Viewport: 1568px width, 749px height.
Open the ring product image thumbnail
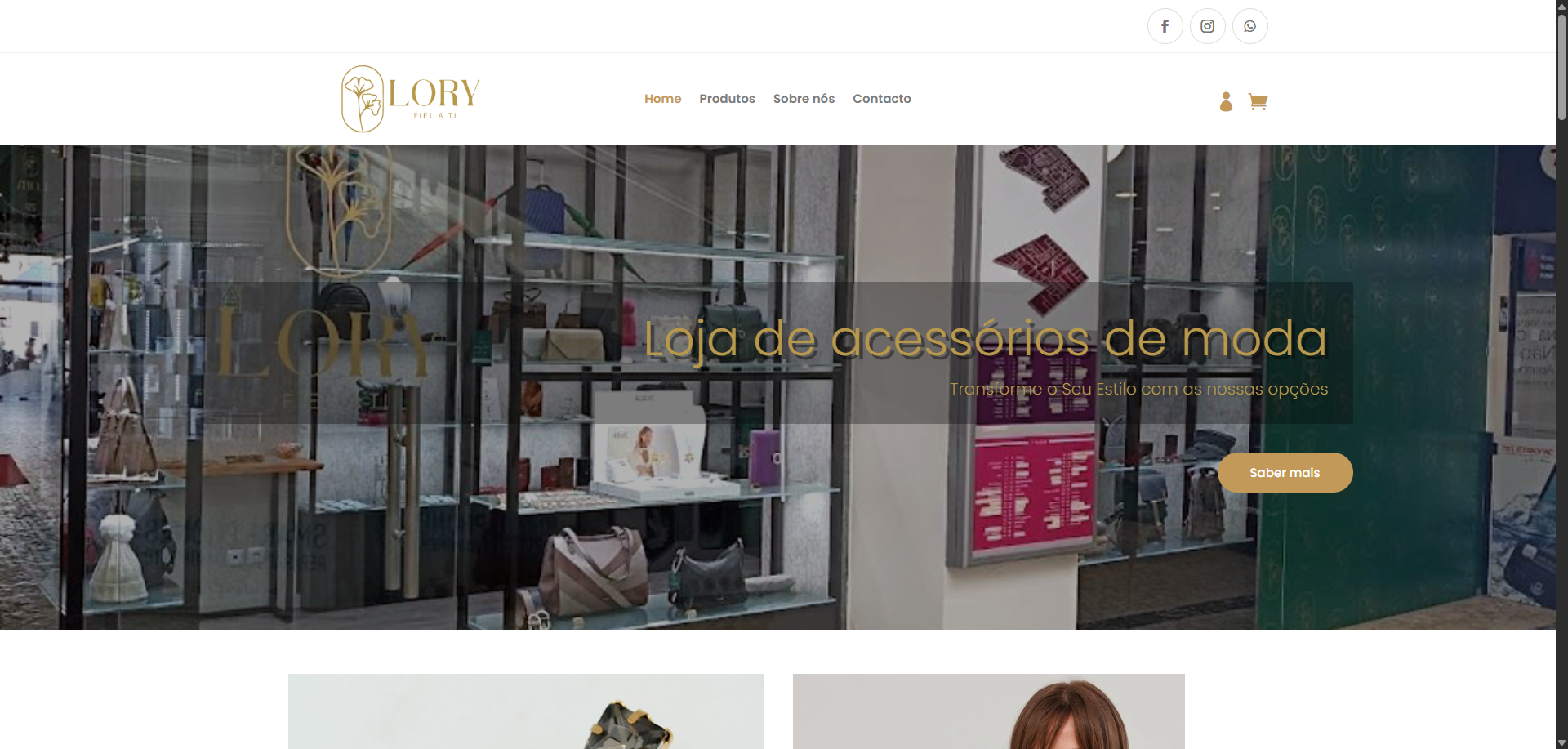[526, 711]
